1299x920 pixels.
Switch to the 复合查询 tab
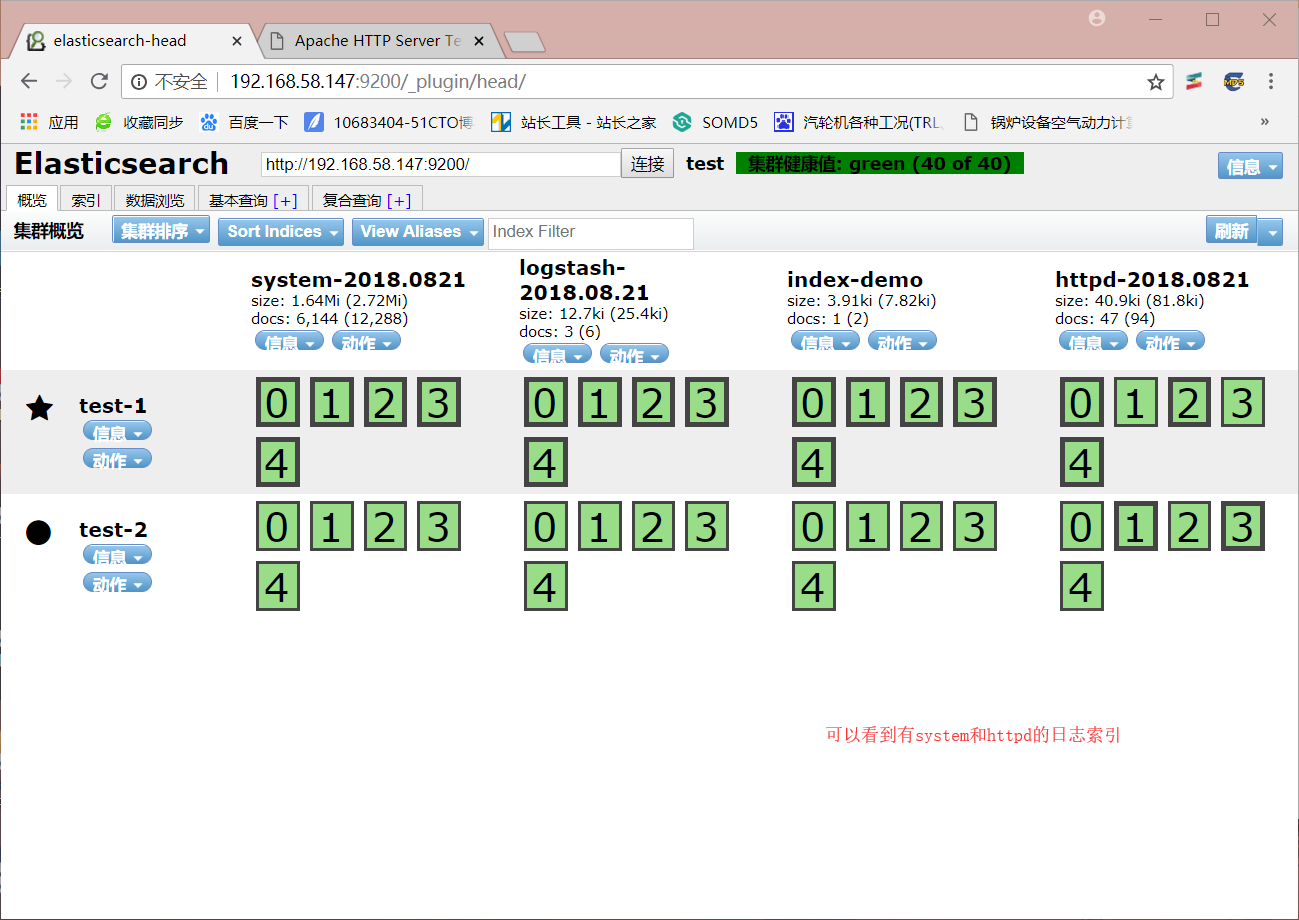tap(367, 200)
